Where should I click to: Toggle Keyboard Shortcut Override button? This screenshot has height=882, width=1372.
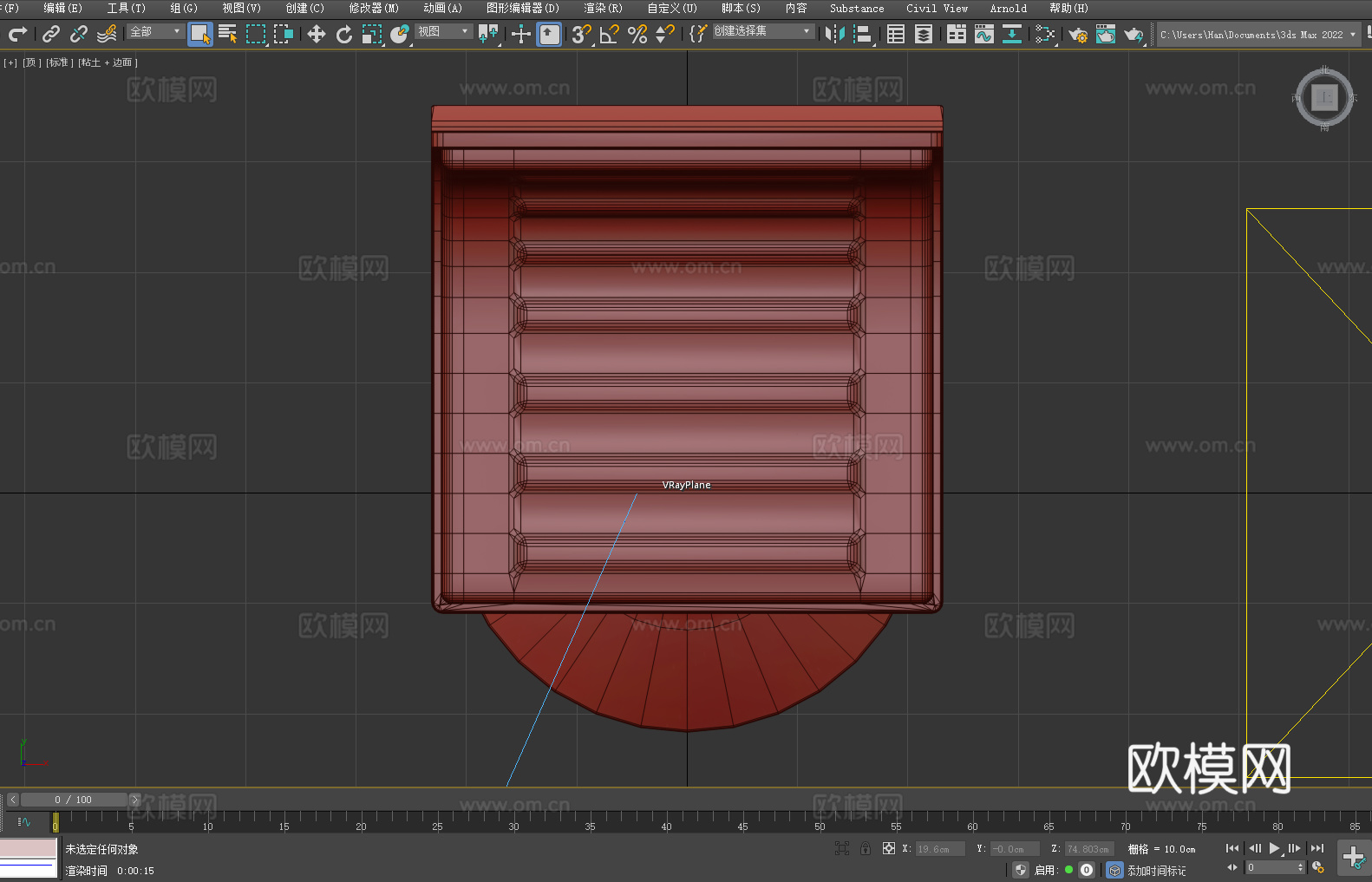click(x=550, y=34)
